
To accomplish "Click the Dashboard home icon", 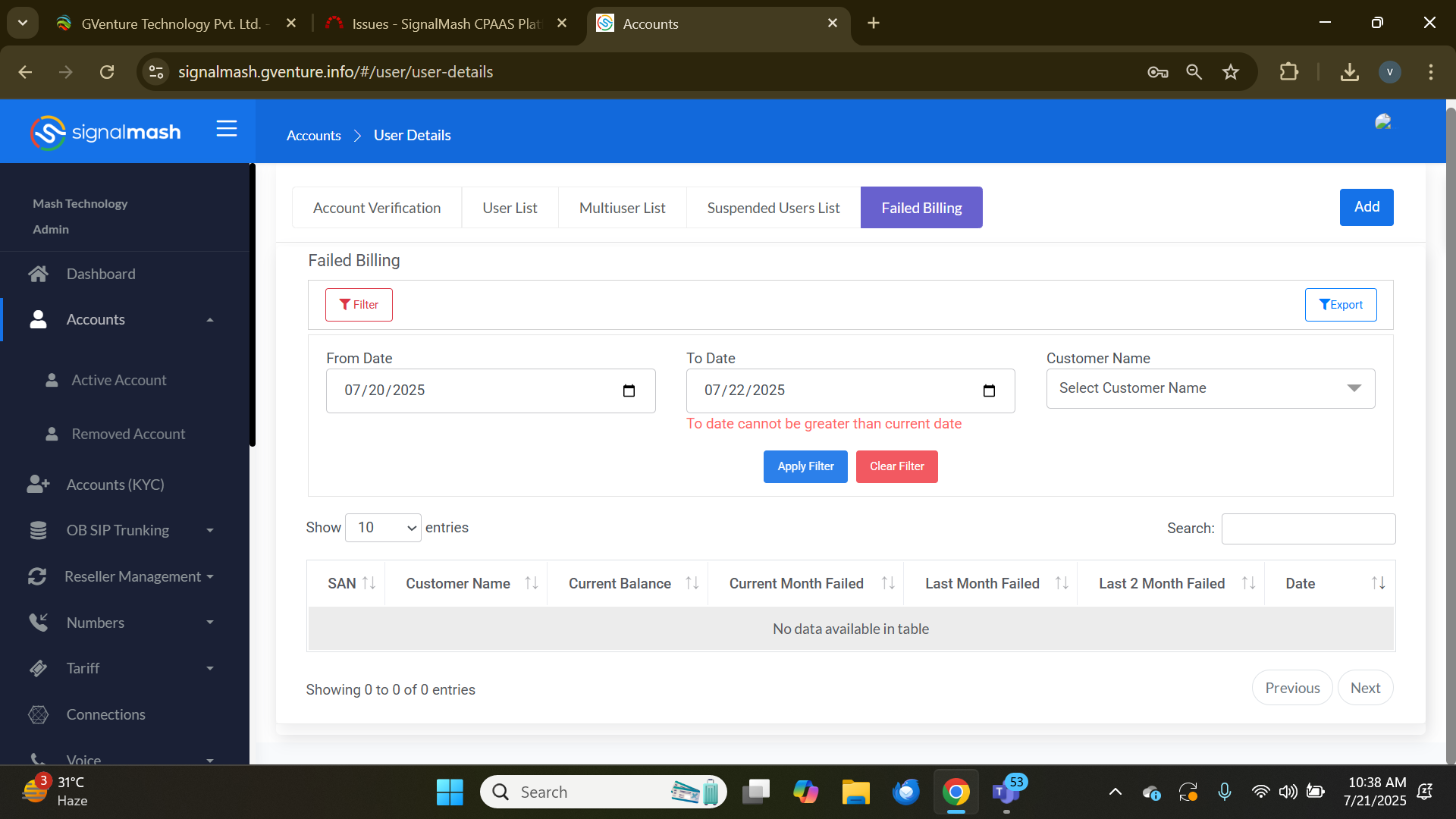I will coord(39,274).
